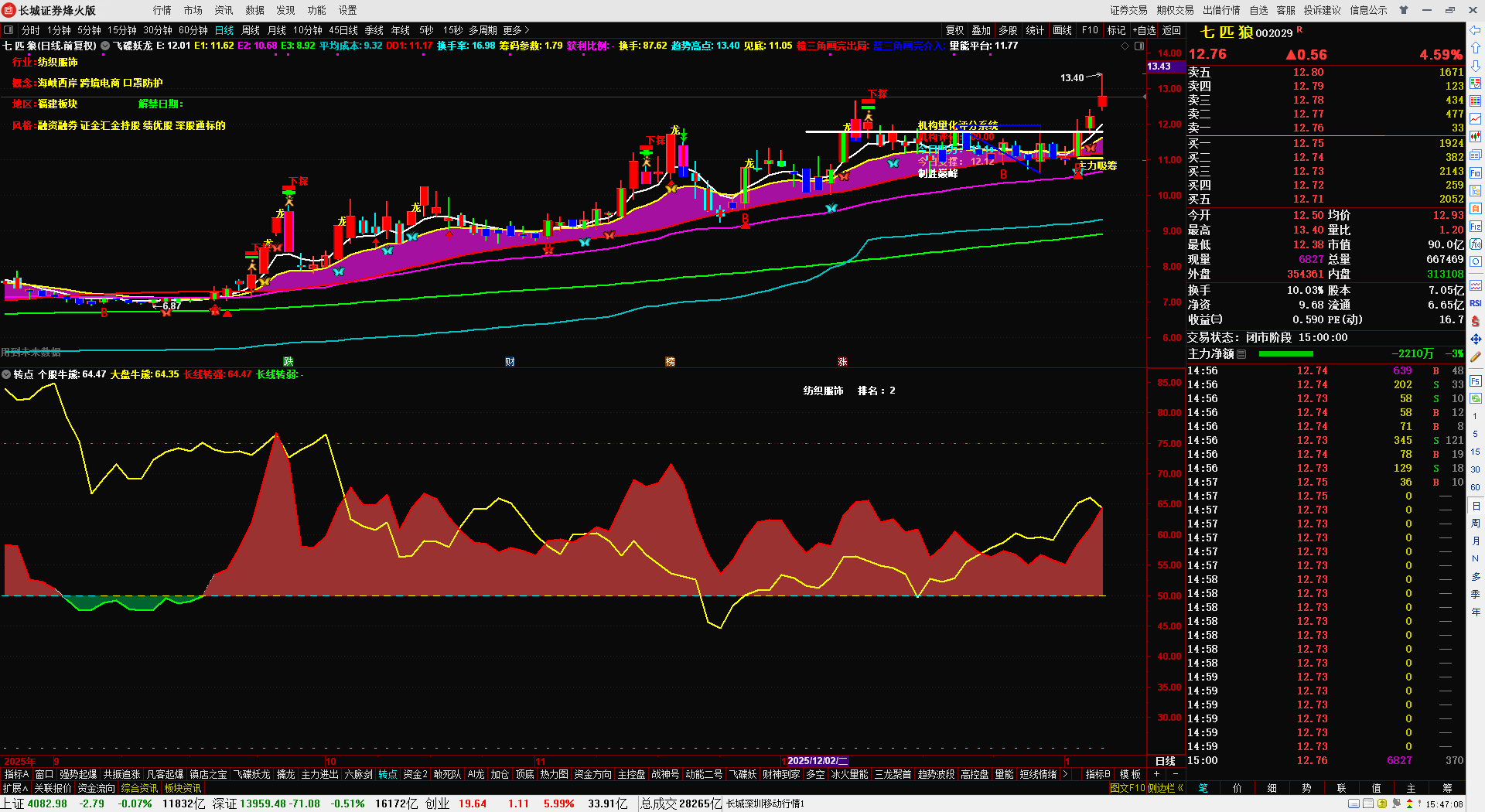Expand the 指标A indicator group
Viewport: 1485px width, 812px height.
point(16,774)
